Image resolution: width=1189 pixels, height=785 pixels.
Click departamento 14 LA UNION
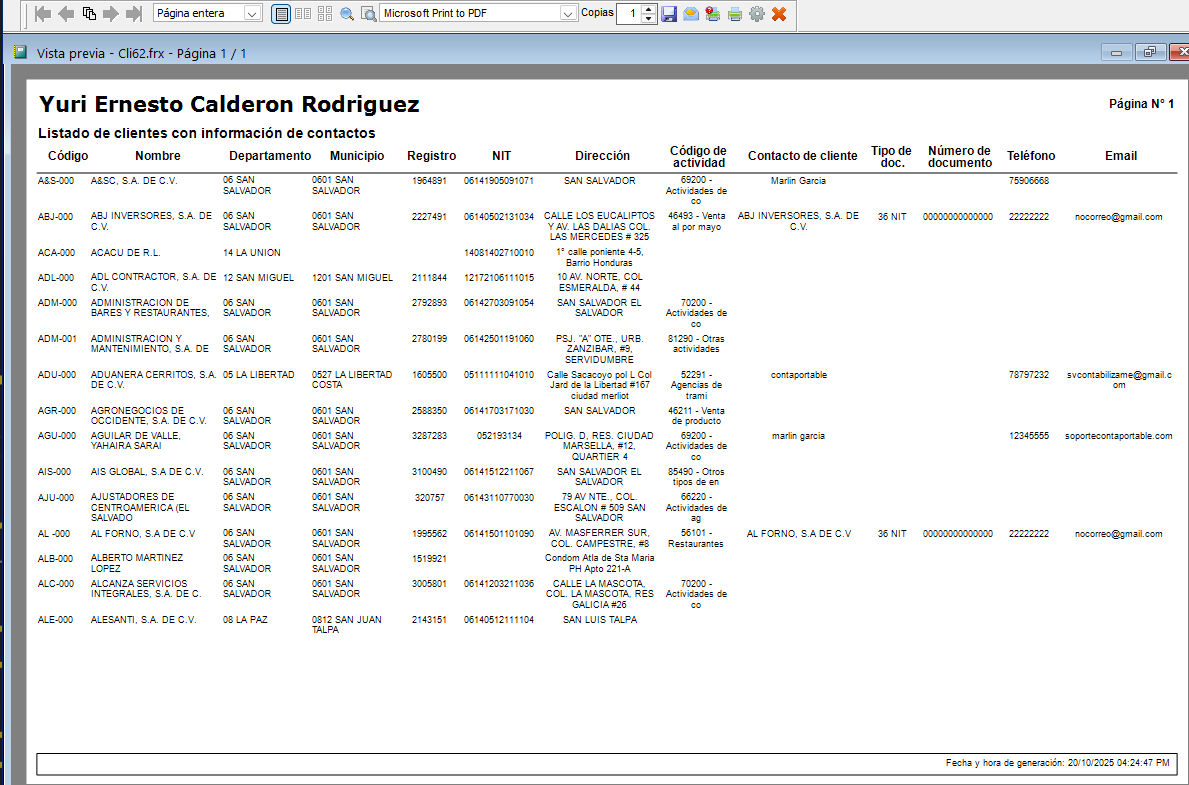252,253
